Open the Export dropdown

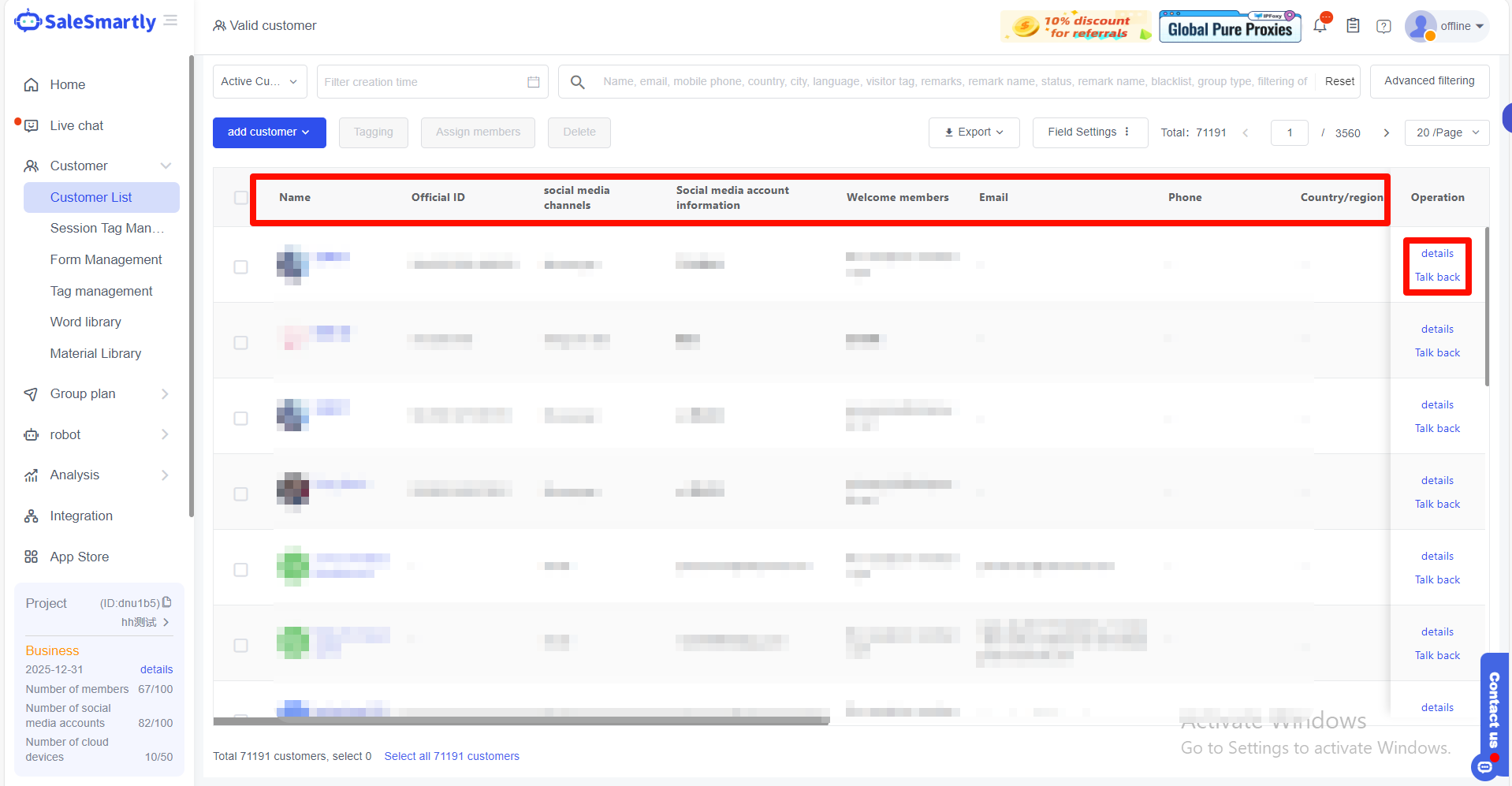974,132
